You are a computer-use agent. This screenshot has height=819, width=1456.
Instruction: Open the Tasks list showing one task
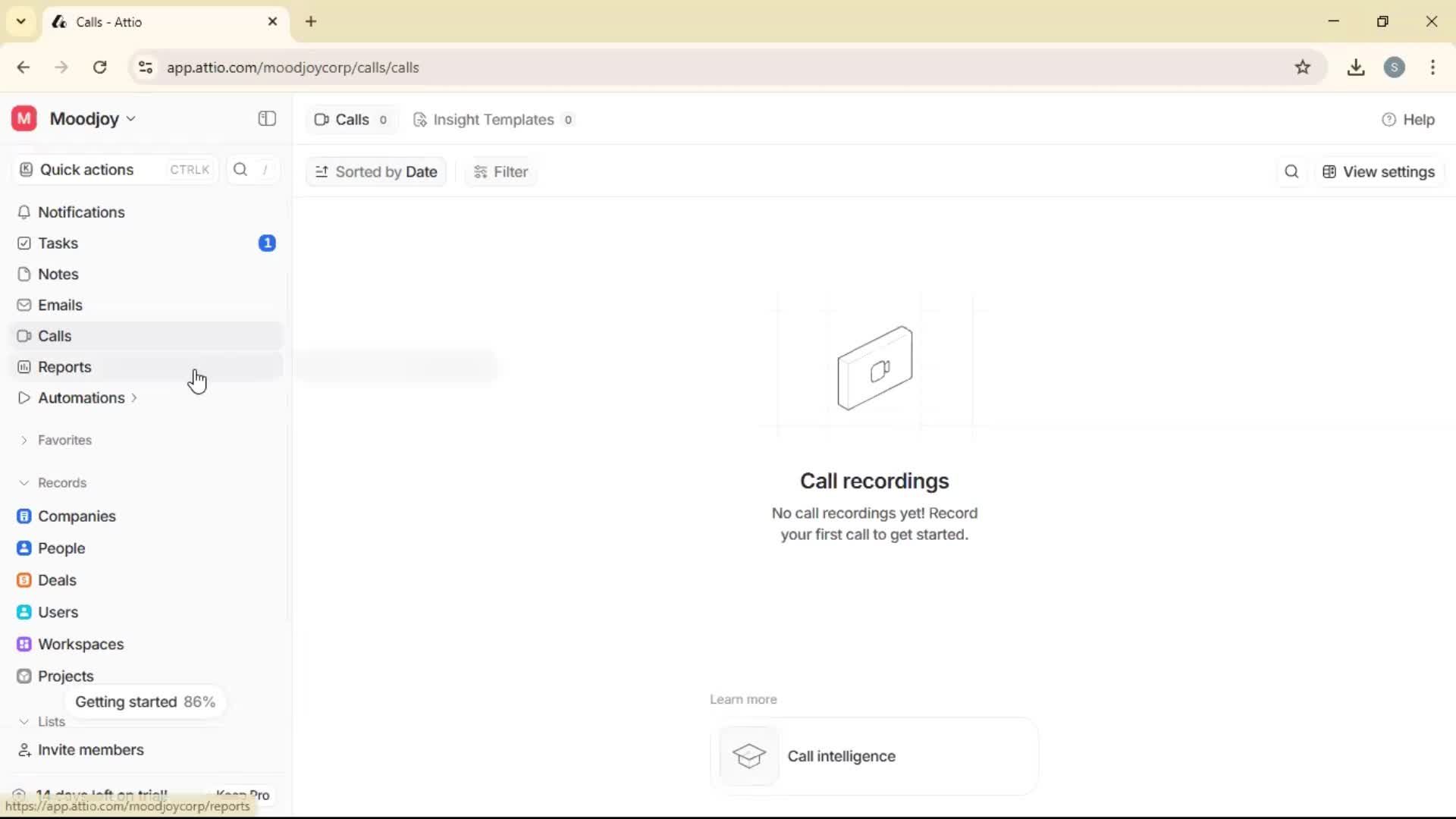pyautogui.click(x=58, y=243)
